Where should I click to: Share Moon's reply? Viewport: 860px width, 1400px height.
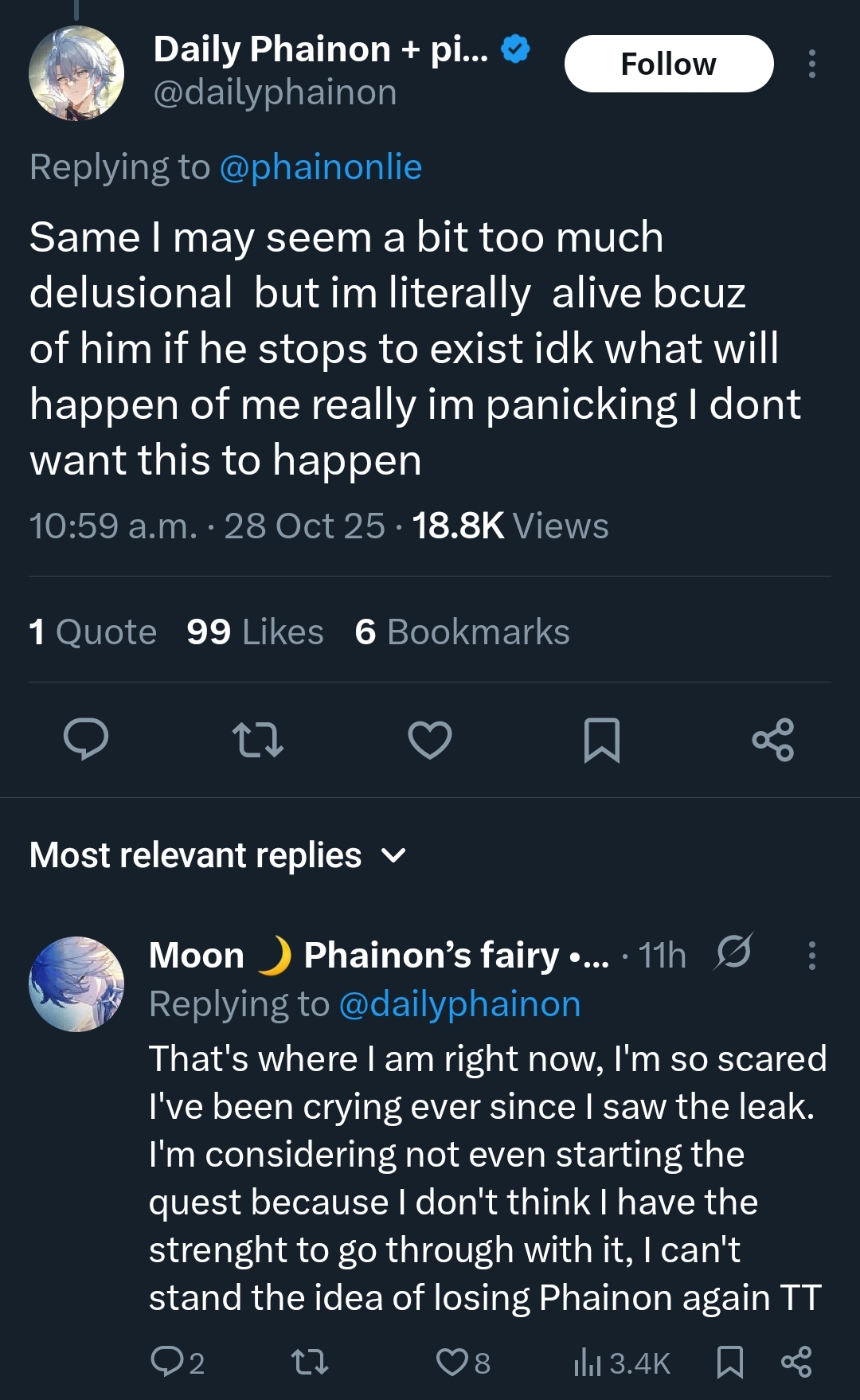tap(796, 1362)
